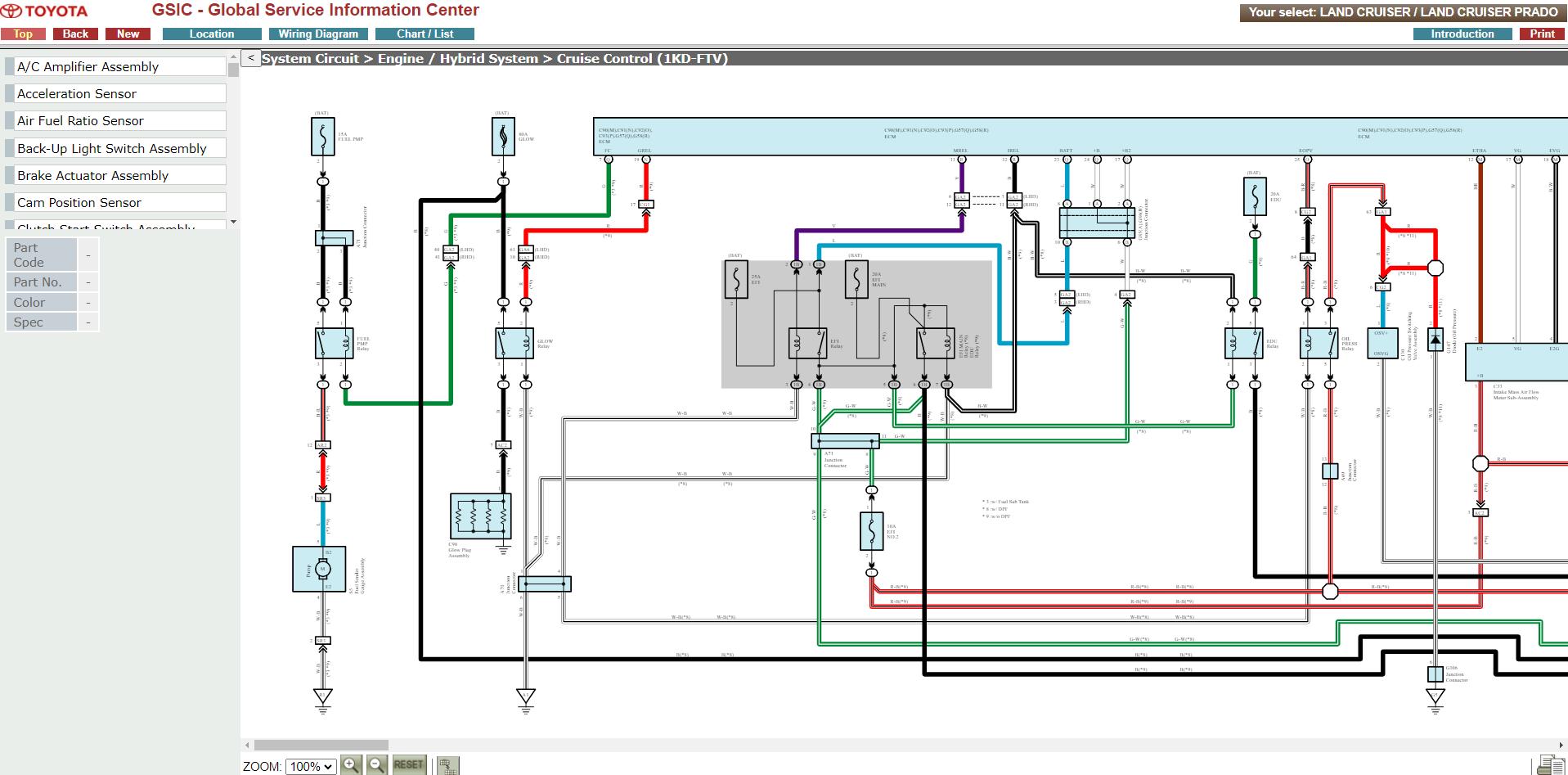Click the G306 Junction Connector symbol
The height and width of the screenshot is (775, 1568).
pyautogui.click(x=1435, y=674)
